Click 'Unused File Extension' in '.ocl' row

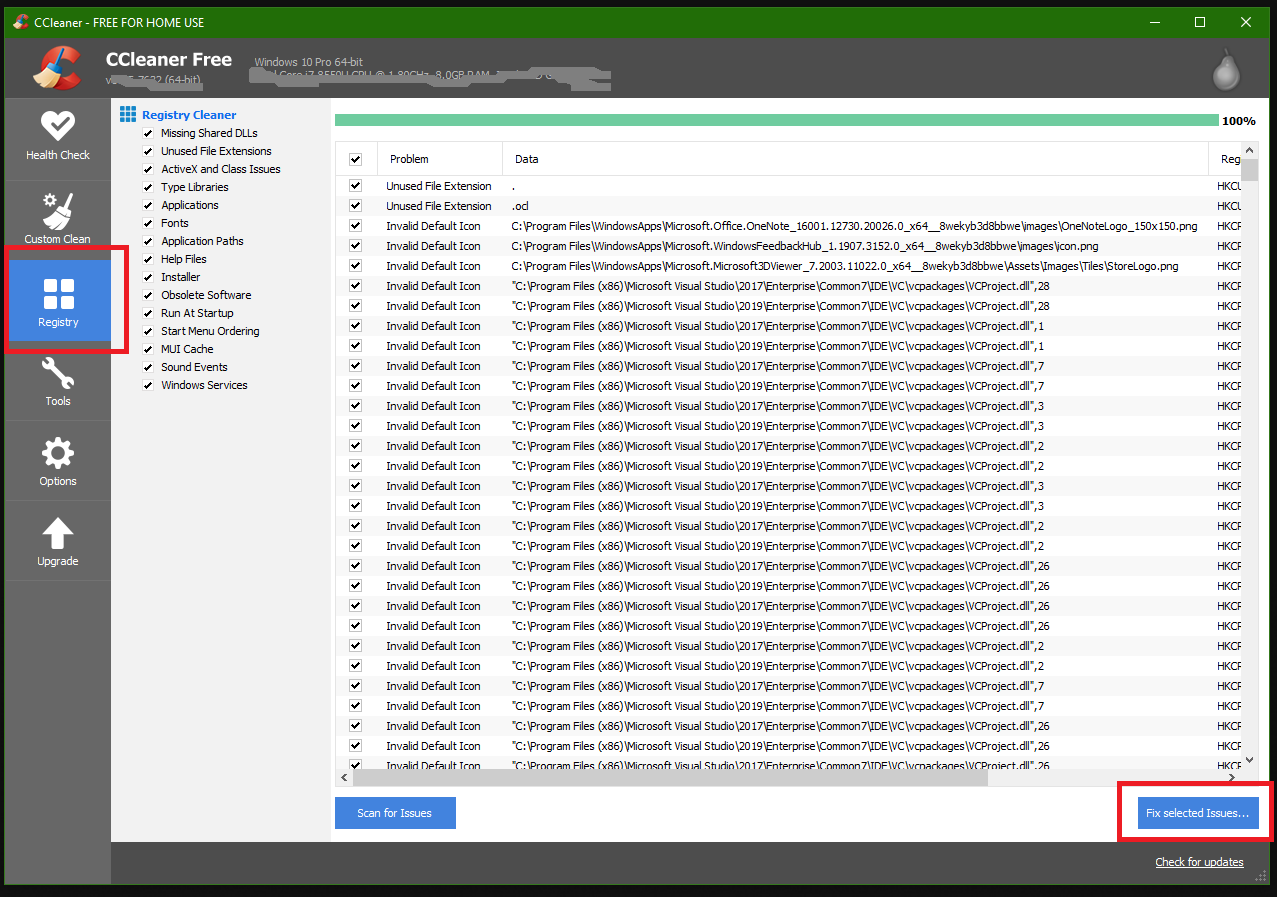coord(439,206)
